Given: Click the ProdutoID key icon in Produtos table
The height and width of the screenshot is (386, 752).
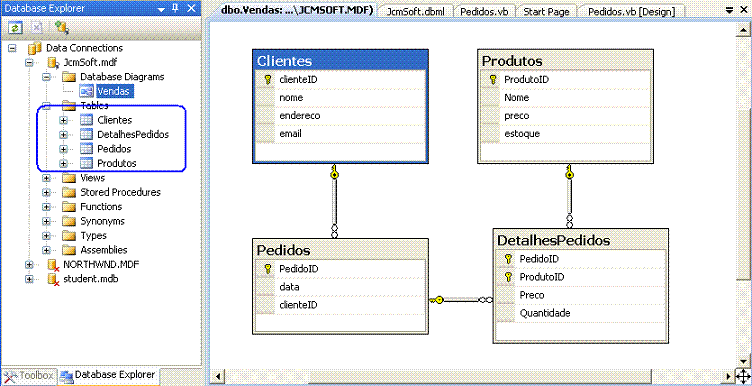Looking at the screenshot, I should click(x=493, y=80).
